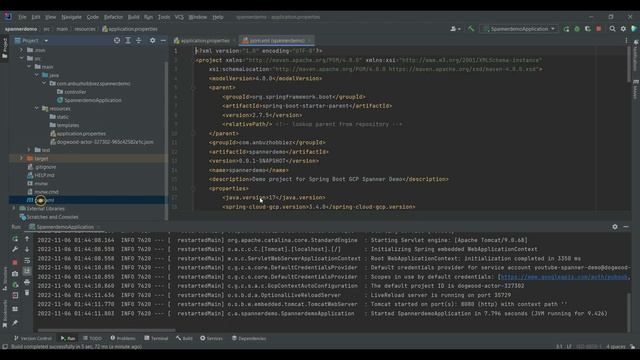Click the locate-file target icon in Project panel

pyautogui.click(x=117, y=40)
